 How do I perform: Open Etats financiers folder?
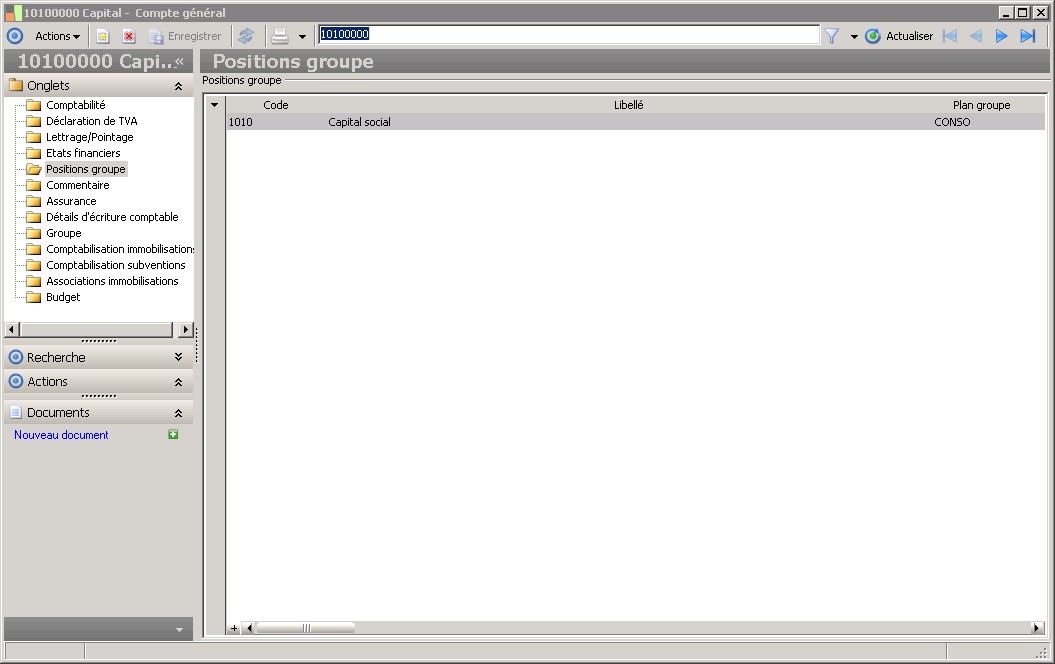tap(83, 153)
